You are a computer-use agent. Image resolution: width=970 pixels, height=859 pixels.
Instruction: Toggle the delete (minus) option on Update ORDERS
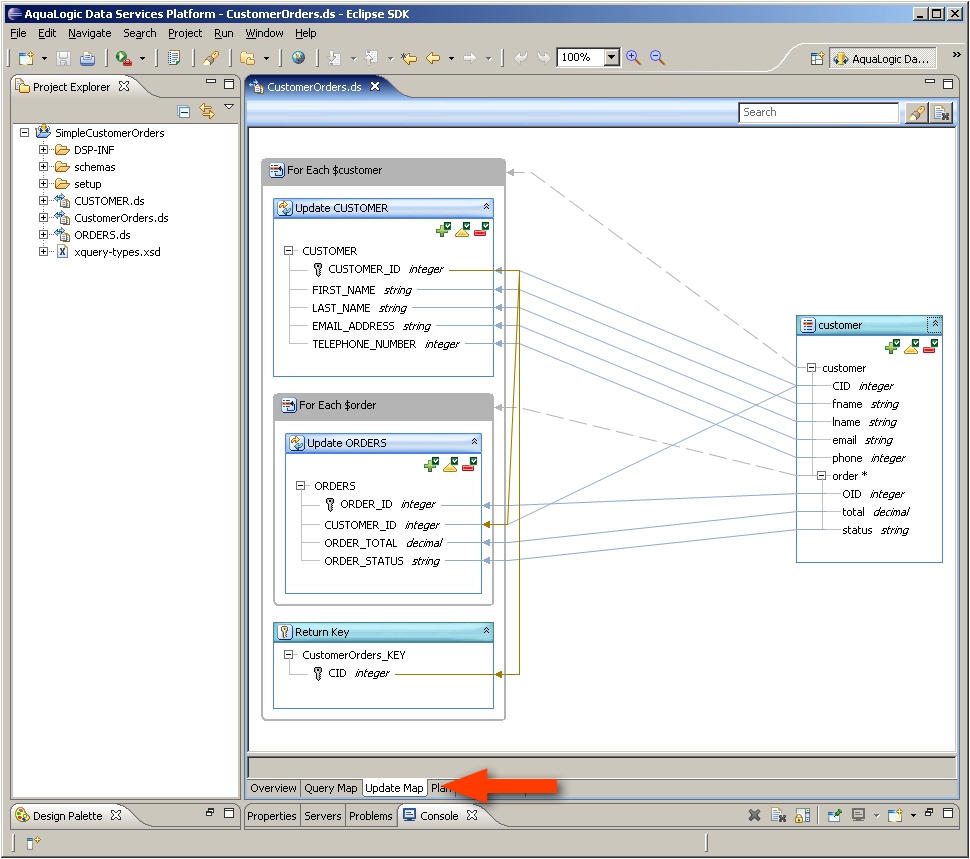tap(469, 465)
